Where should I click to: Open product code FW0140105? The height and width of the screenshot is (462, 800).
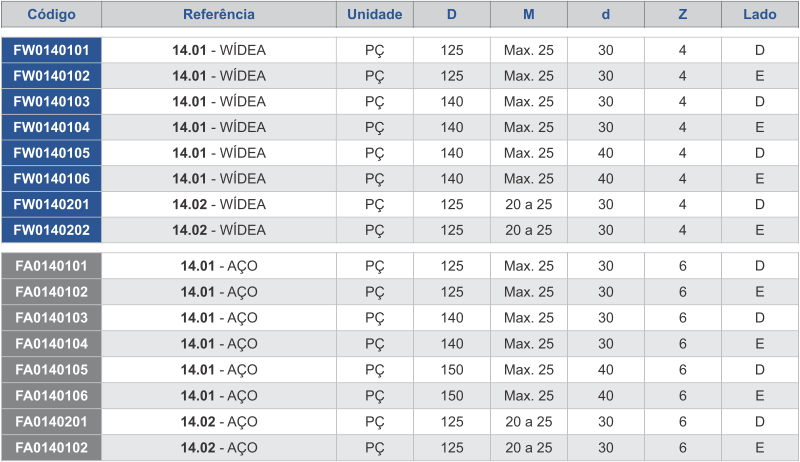tap(52, 153)
